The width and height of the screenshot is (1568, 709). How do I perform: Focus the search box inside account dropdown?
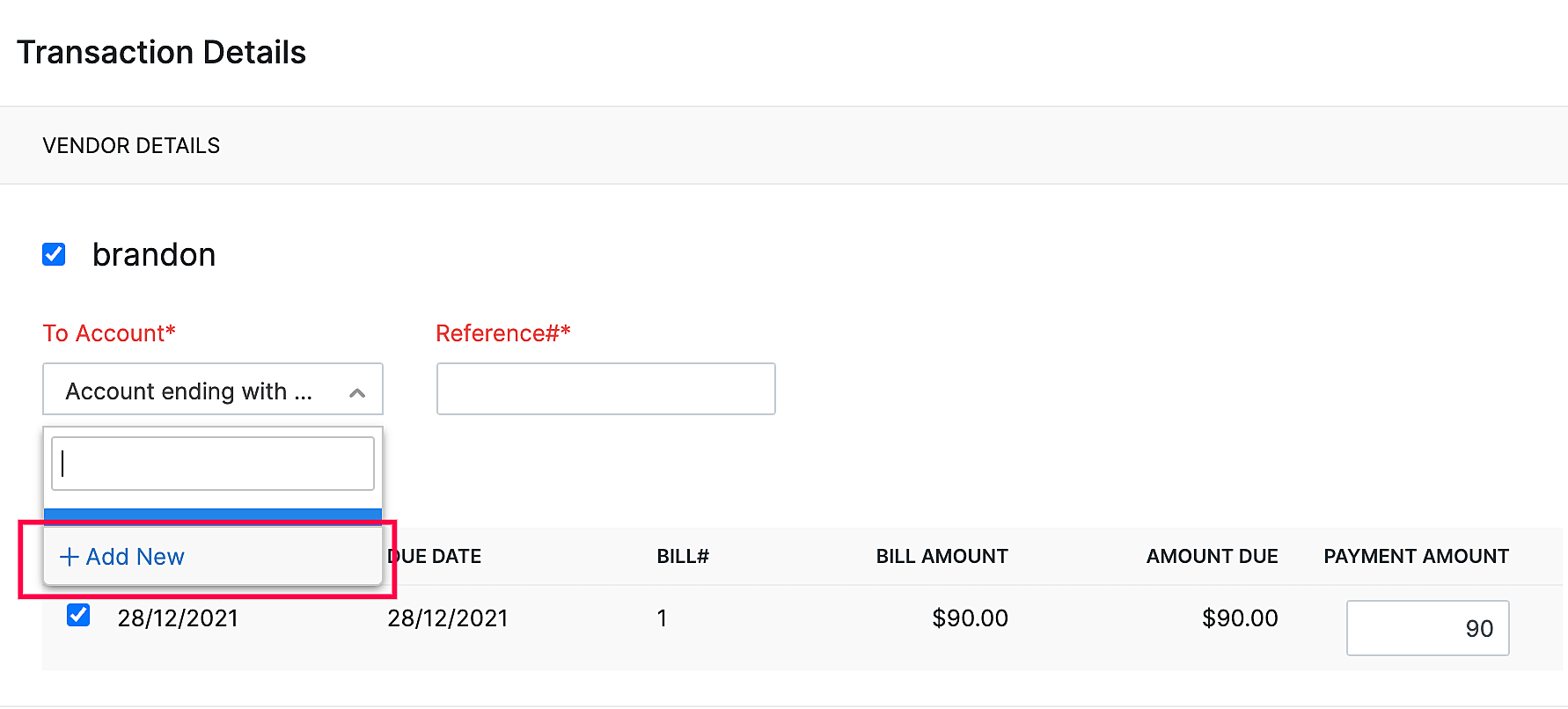coord(212,464)
